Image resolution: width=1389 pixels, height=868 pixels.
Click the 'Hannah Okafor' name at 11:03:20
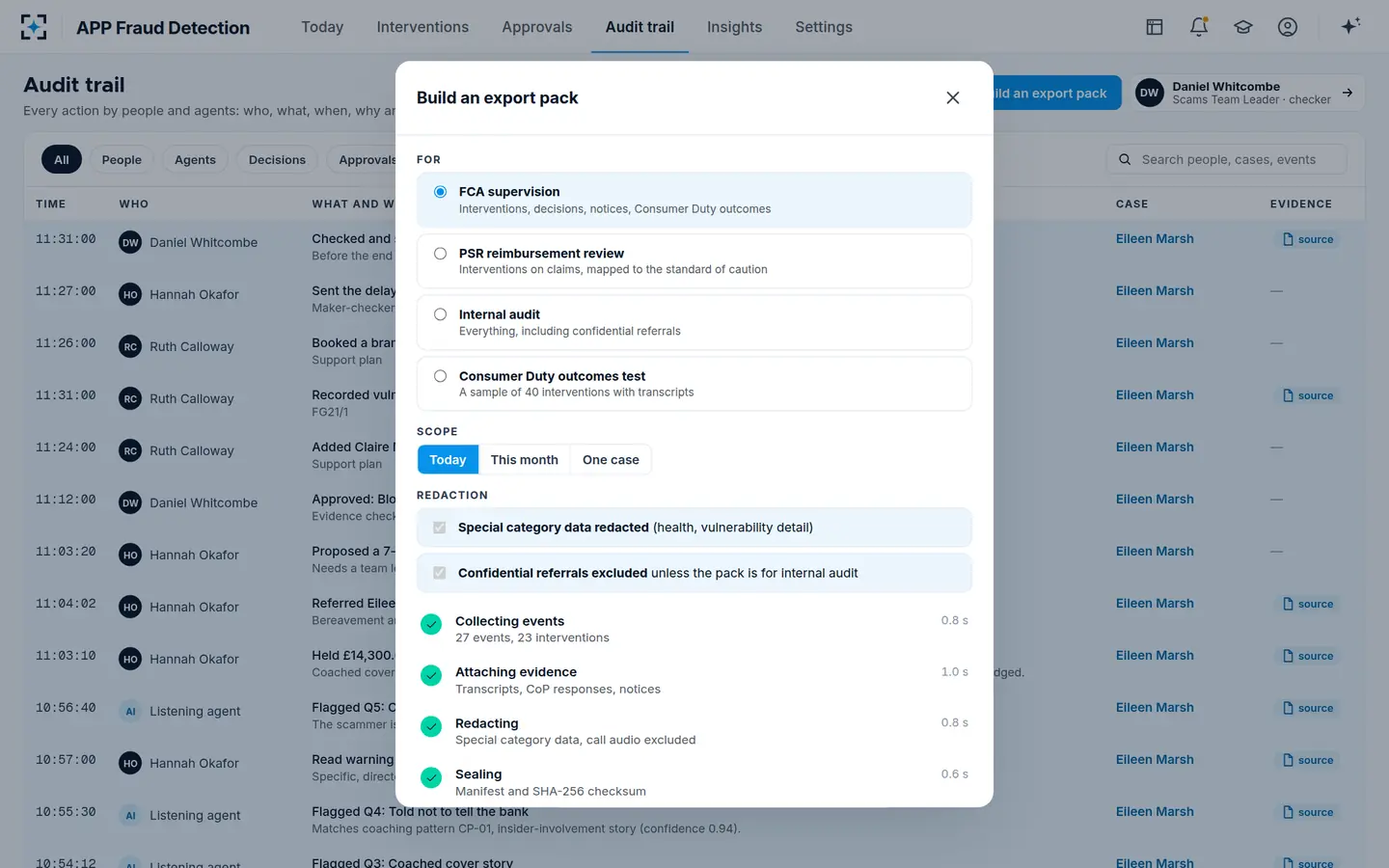(x=194, y=555)
